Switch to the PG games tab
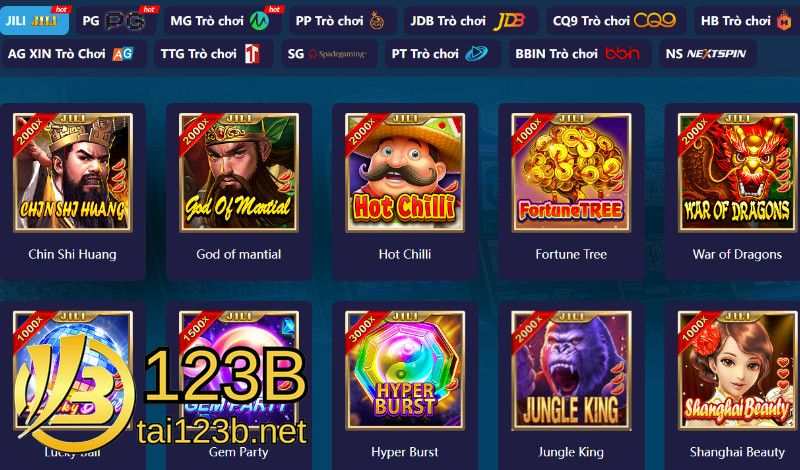This screenshot has height=470, width=800. (116, 21)
